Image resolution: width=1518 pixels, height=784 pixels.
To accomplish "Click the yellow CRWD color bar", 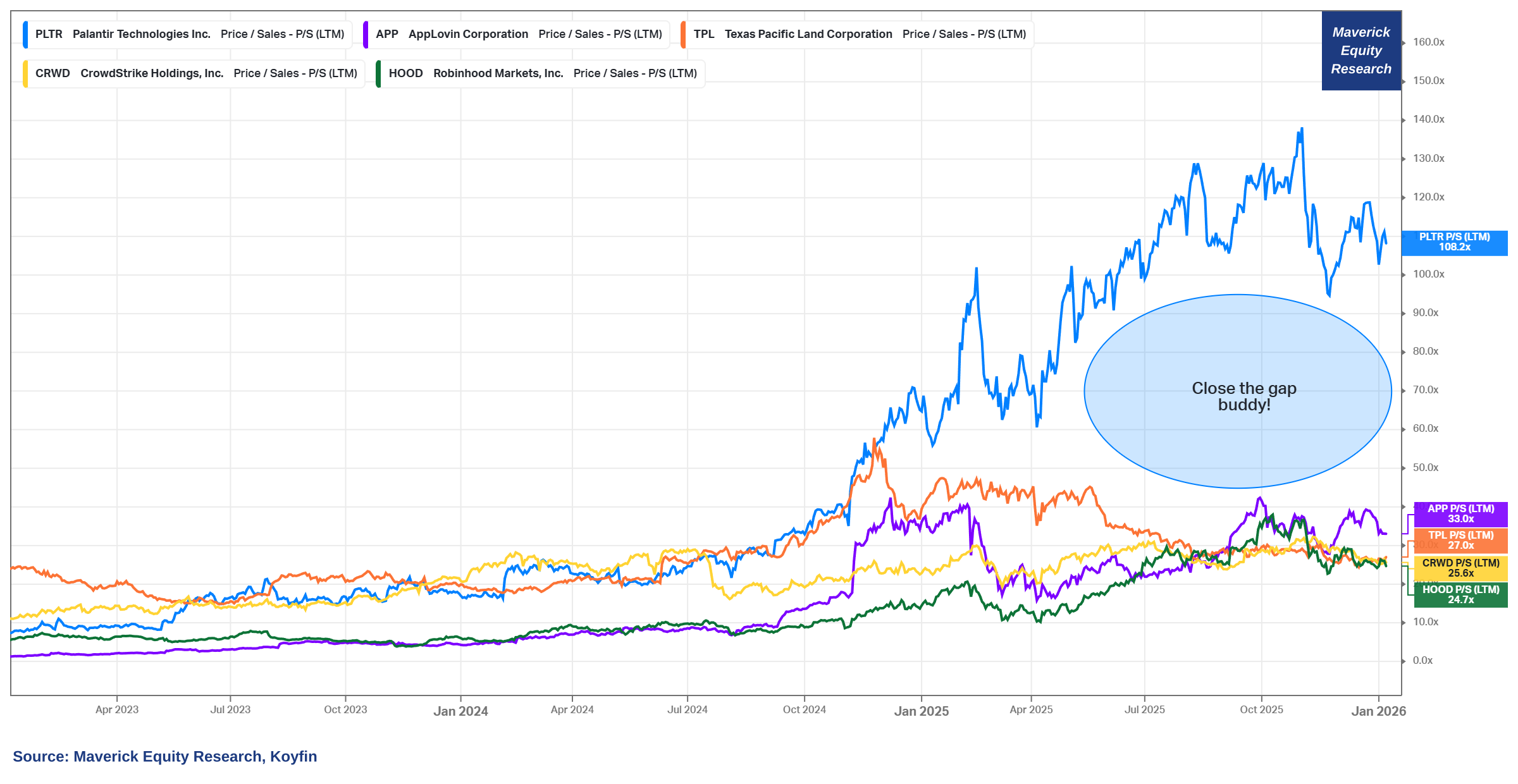I will 25,73.
